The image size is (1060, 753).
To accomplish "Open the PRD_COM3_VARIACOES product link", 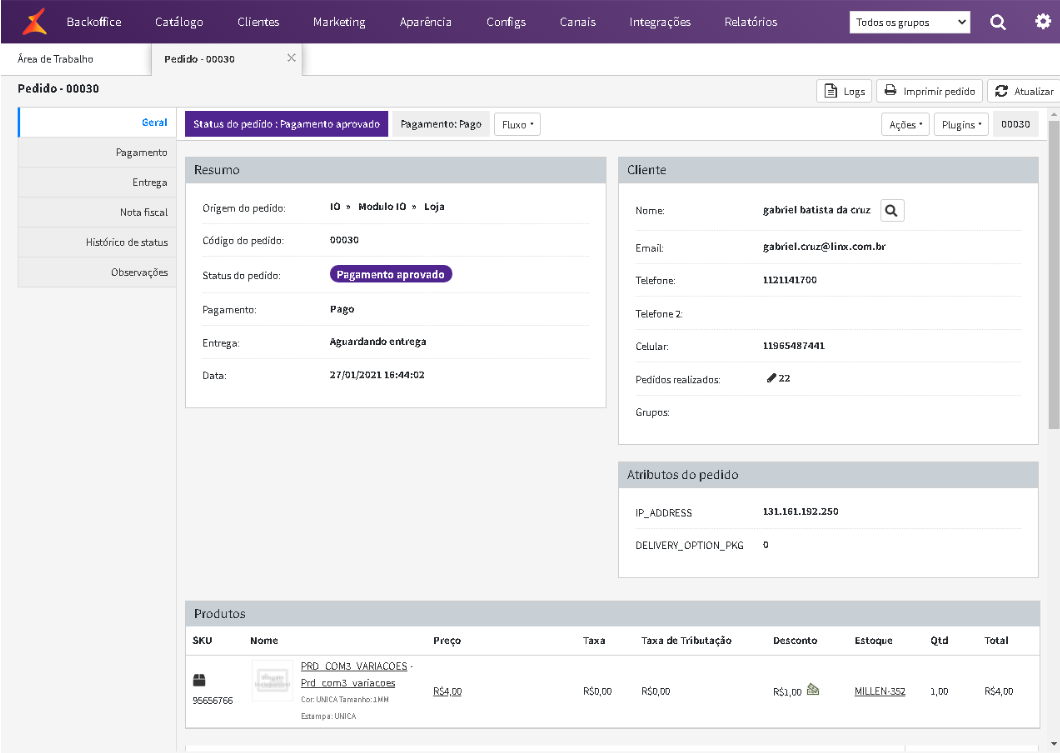I will 356,666.
